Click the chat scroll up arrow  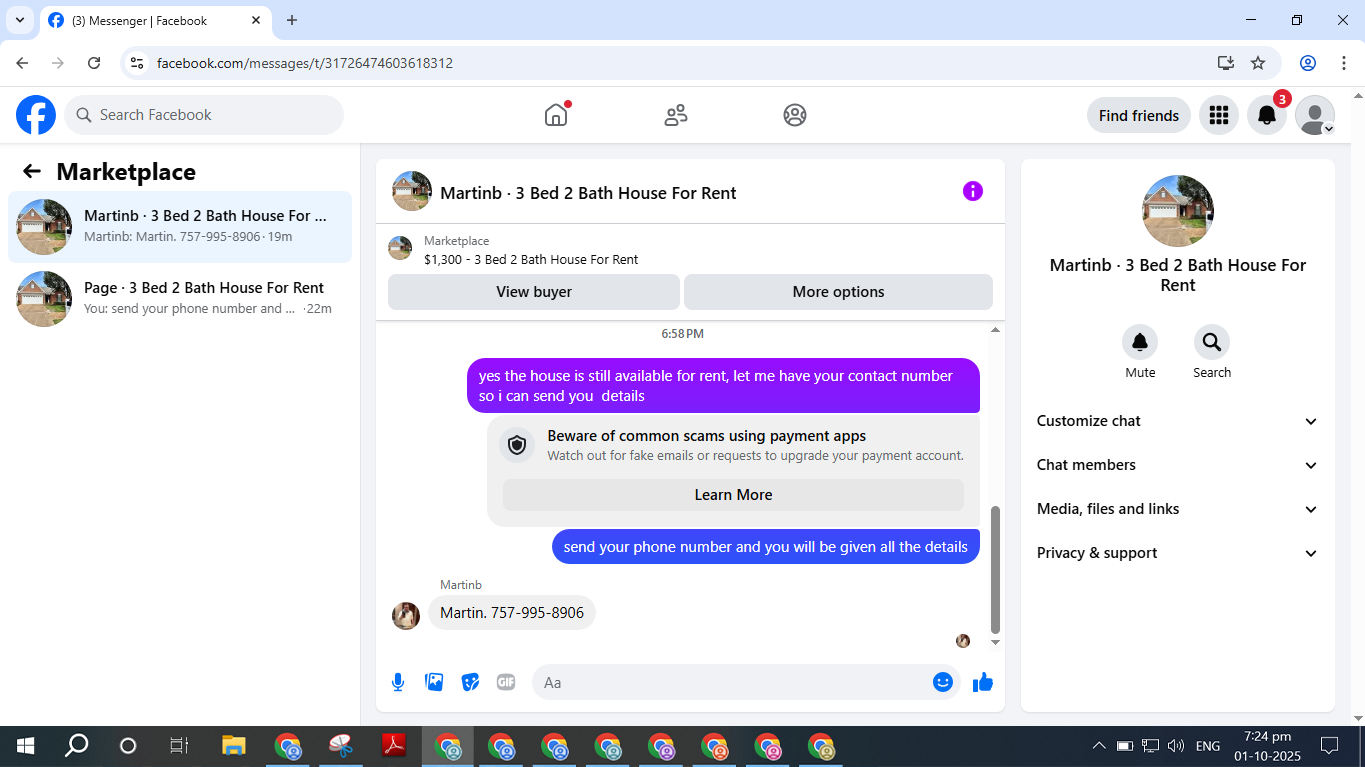[995, 330]
